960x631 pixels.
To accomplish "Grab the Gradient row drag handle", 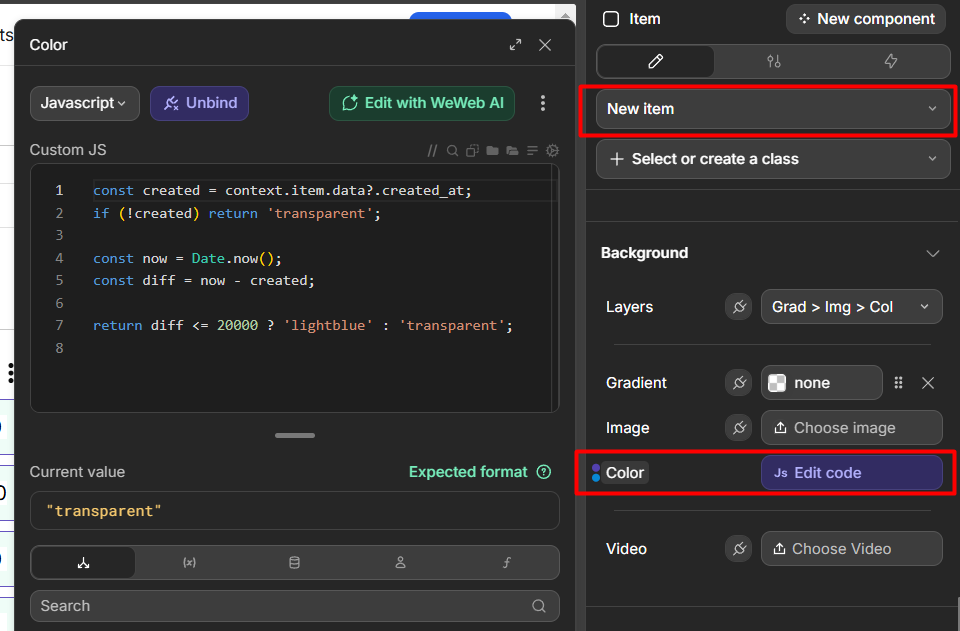I will click(x=898, y=383).
